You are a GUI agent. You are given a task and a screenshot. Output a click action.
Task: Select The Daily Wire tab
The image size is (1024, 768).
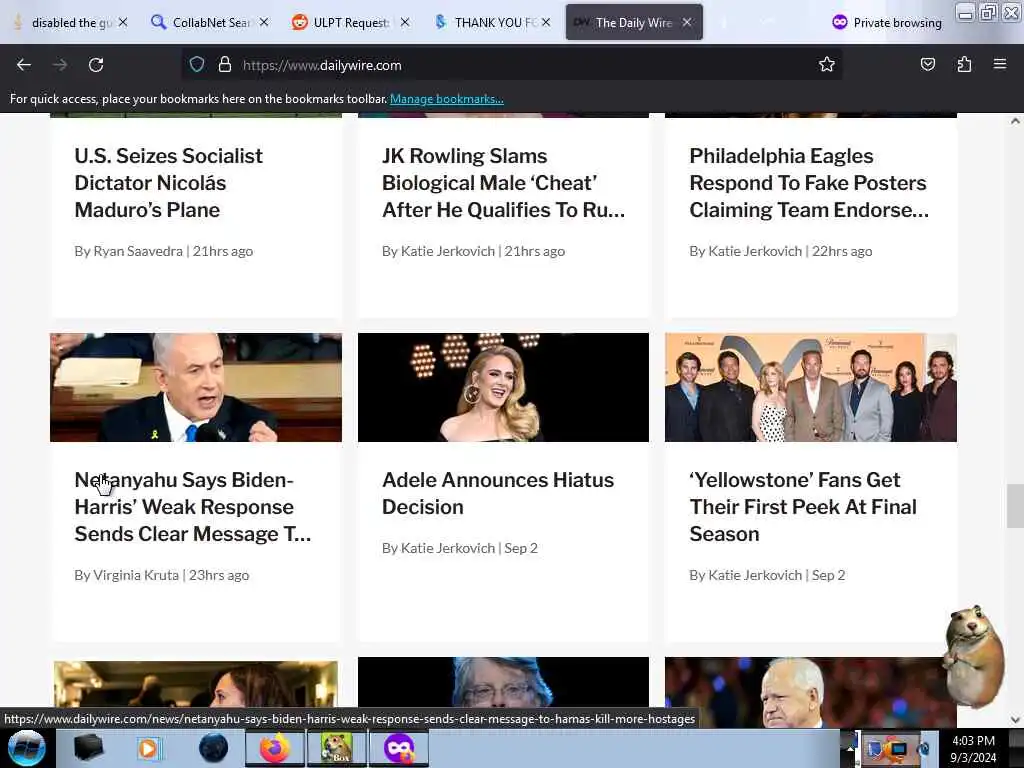click(x=632, y=22)
